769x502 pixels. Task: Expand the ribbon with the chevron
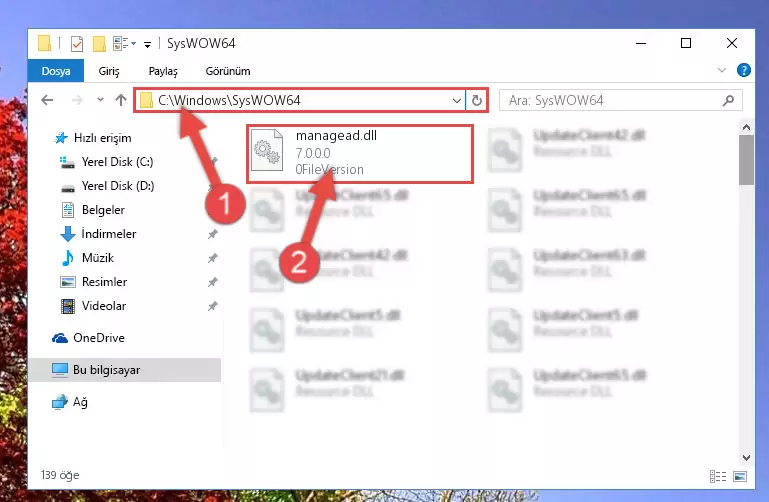coord(721,70)
